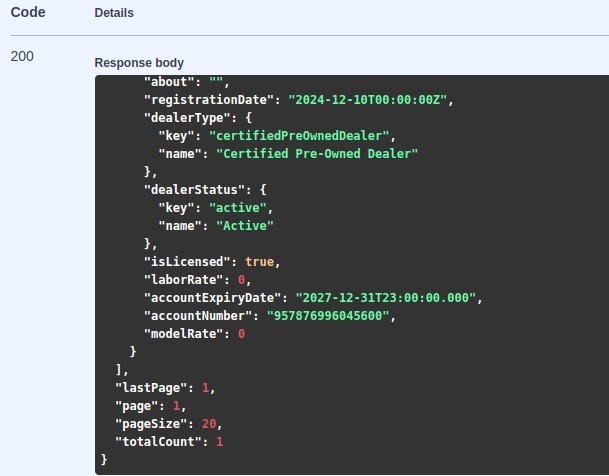
Task: Click the "modelRate" key
Action: point(183,334)
